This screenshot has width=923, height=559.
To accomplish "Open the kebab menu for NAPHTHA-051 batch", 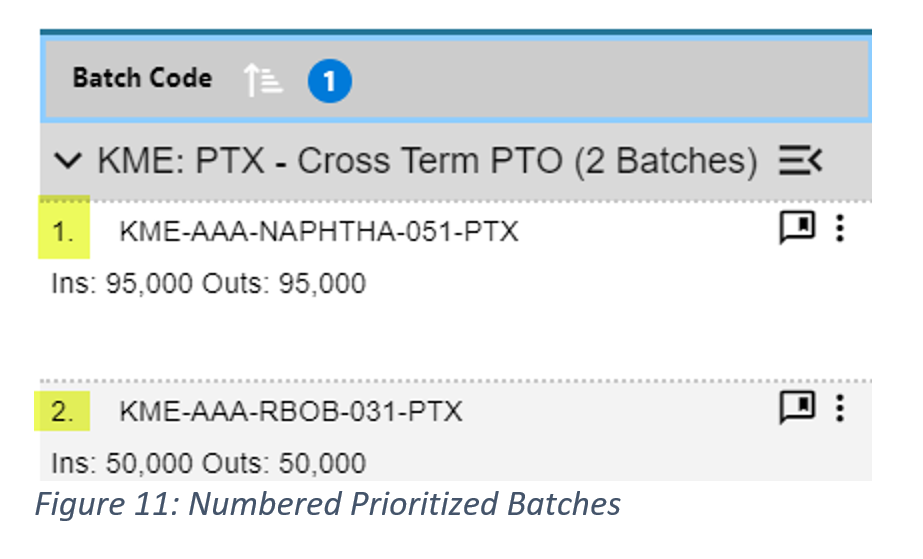I will point(840,229).
